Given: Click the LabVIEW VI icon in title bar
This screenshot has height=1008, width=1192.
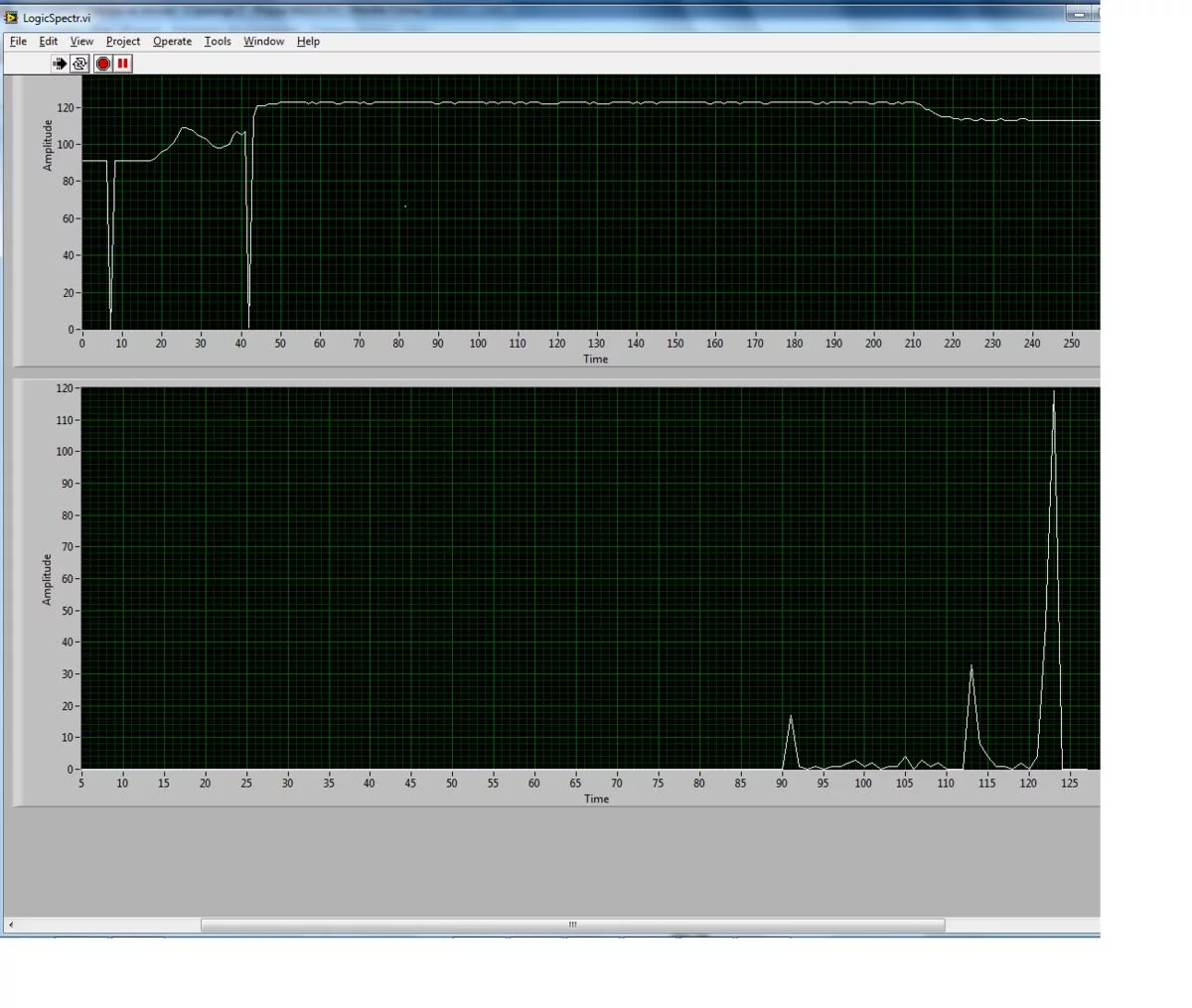Looking at the screenshot, I should [x=11, y=17].
